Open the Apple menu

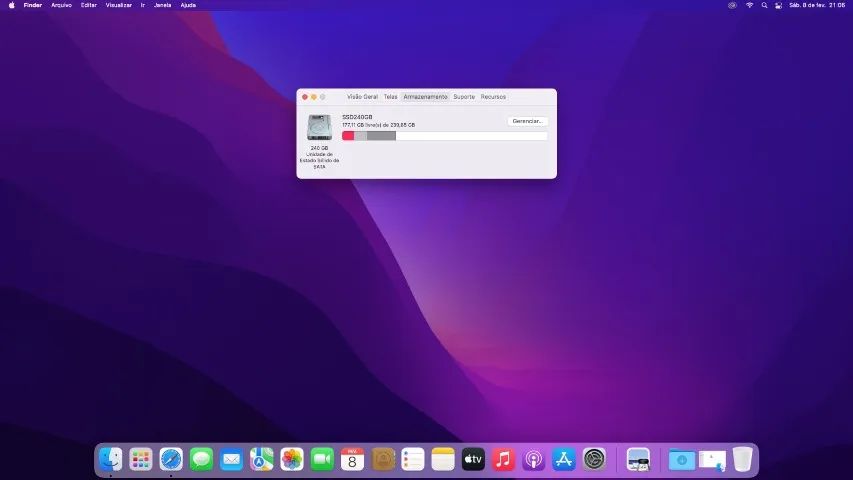[11, 5]
